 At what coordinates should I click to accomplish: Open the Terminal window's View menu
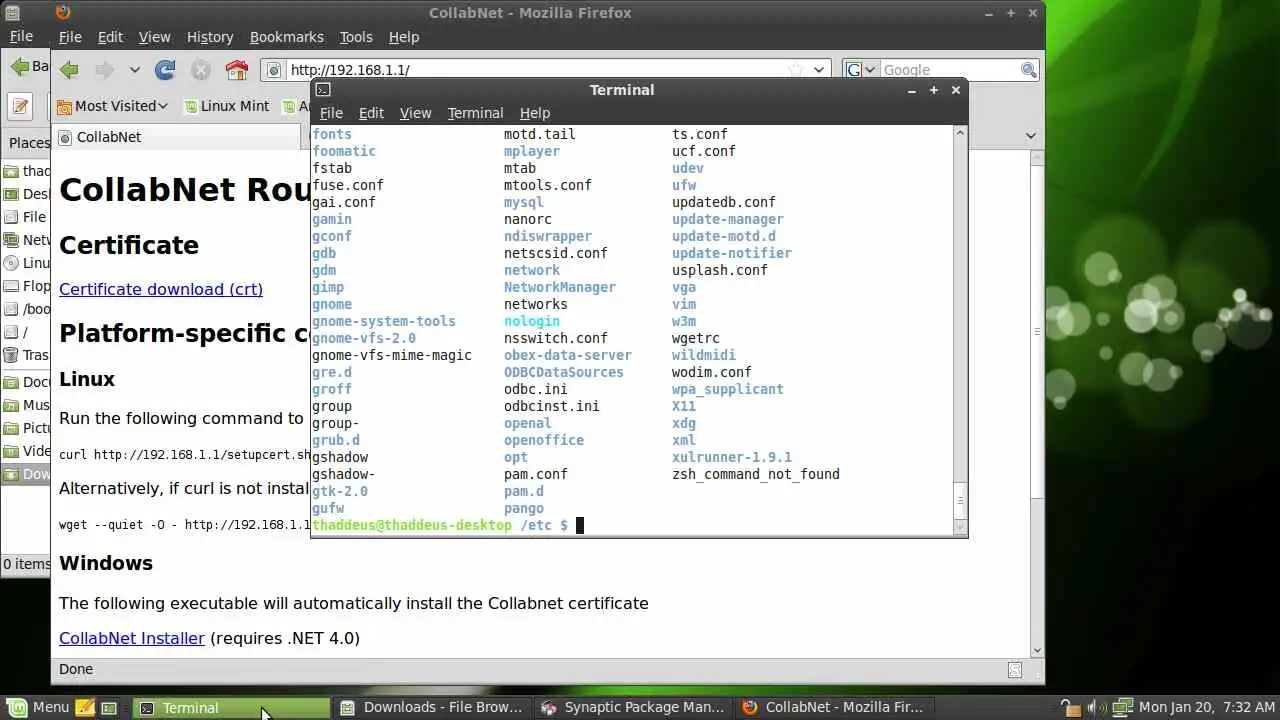(416, 113)
